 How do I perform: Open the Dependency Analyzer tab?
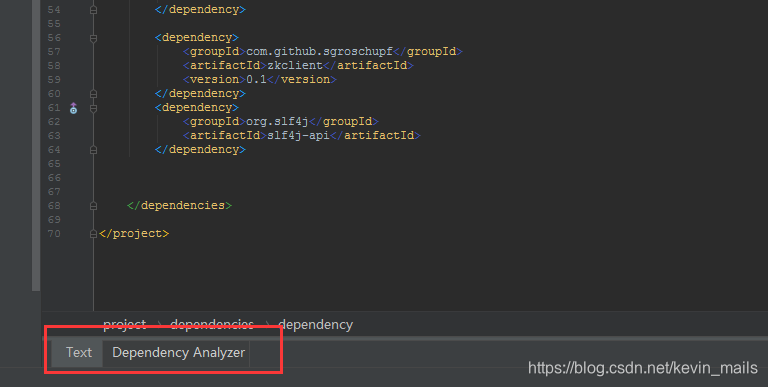click(x=178, y=353)
